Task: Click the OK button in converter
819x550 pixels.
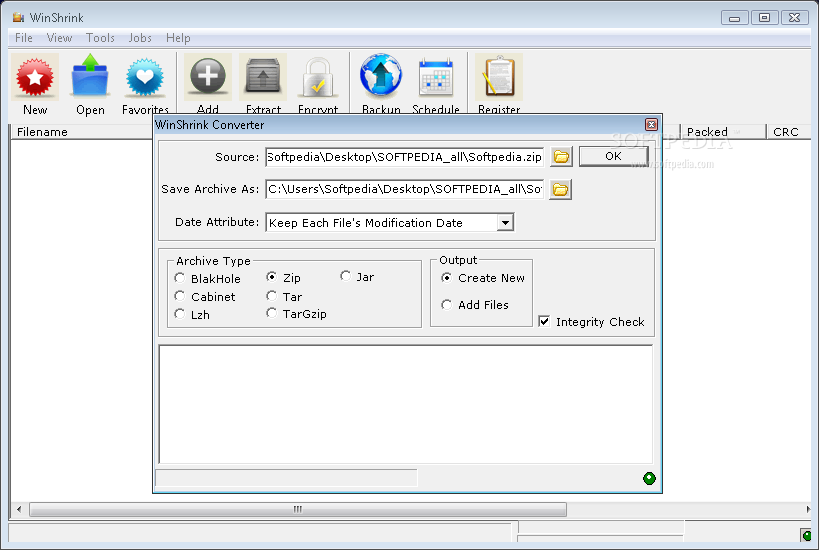Action: [x=614, y=156]
